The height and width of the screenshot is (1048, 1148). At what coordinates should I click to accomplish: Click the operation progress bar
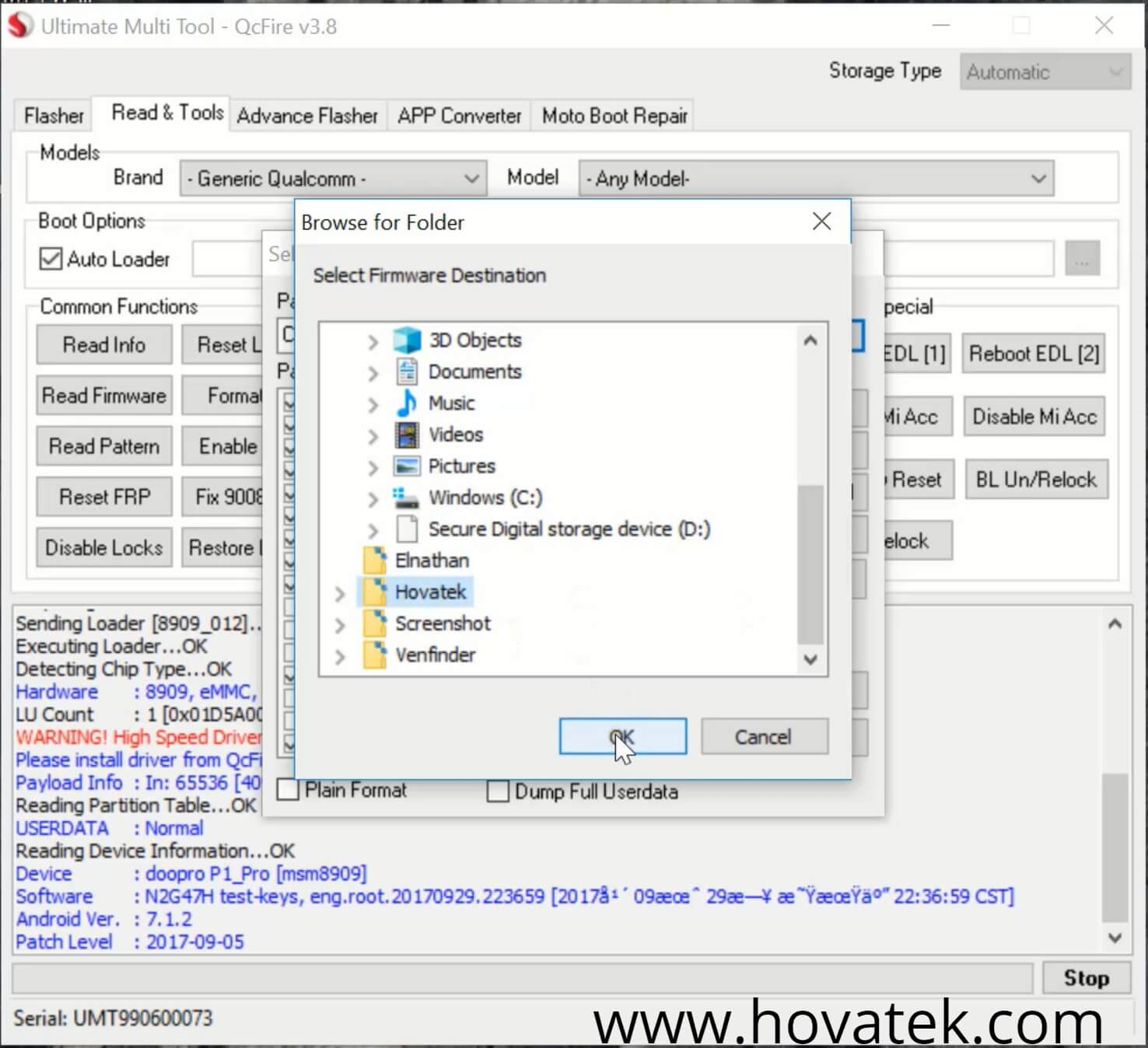523,977
